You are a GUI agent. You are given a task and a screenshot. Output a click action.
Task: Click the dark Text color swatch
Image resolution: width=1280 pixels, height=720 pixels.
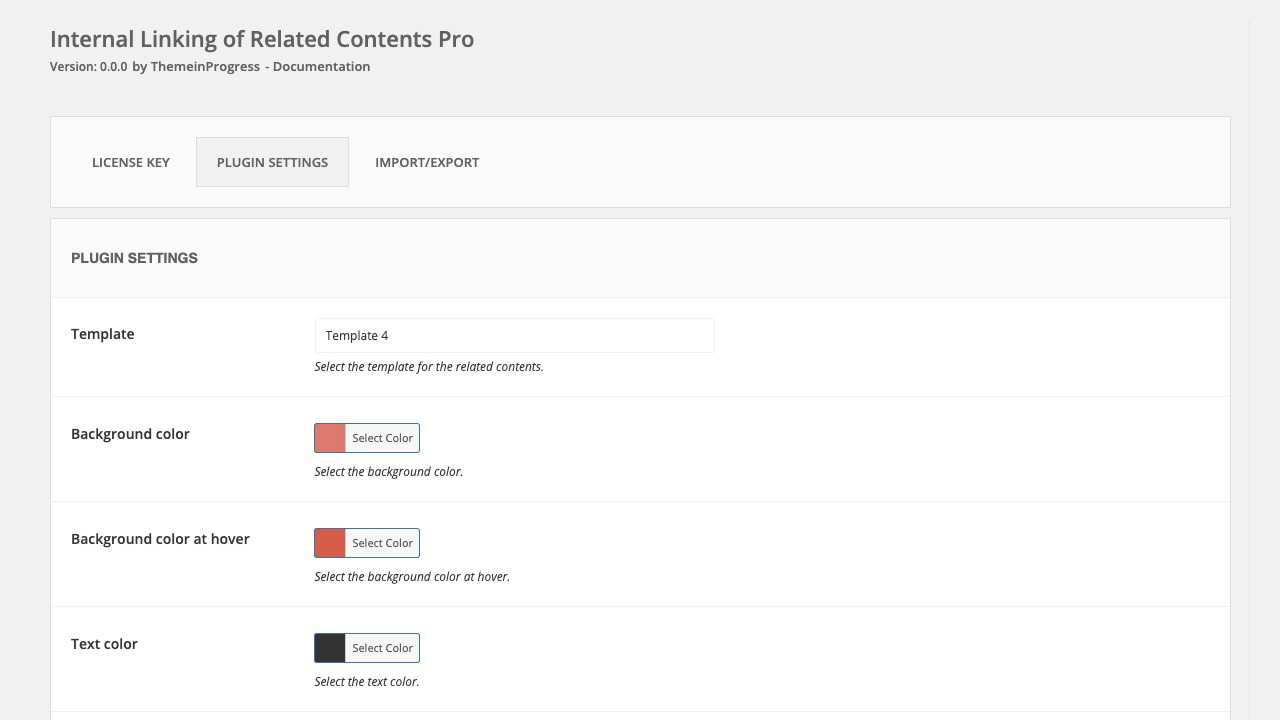(330, 648)
